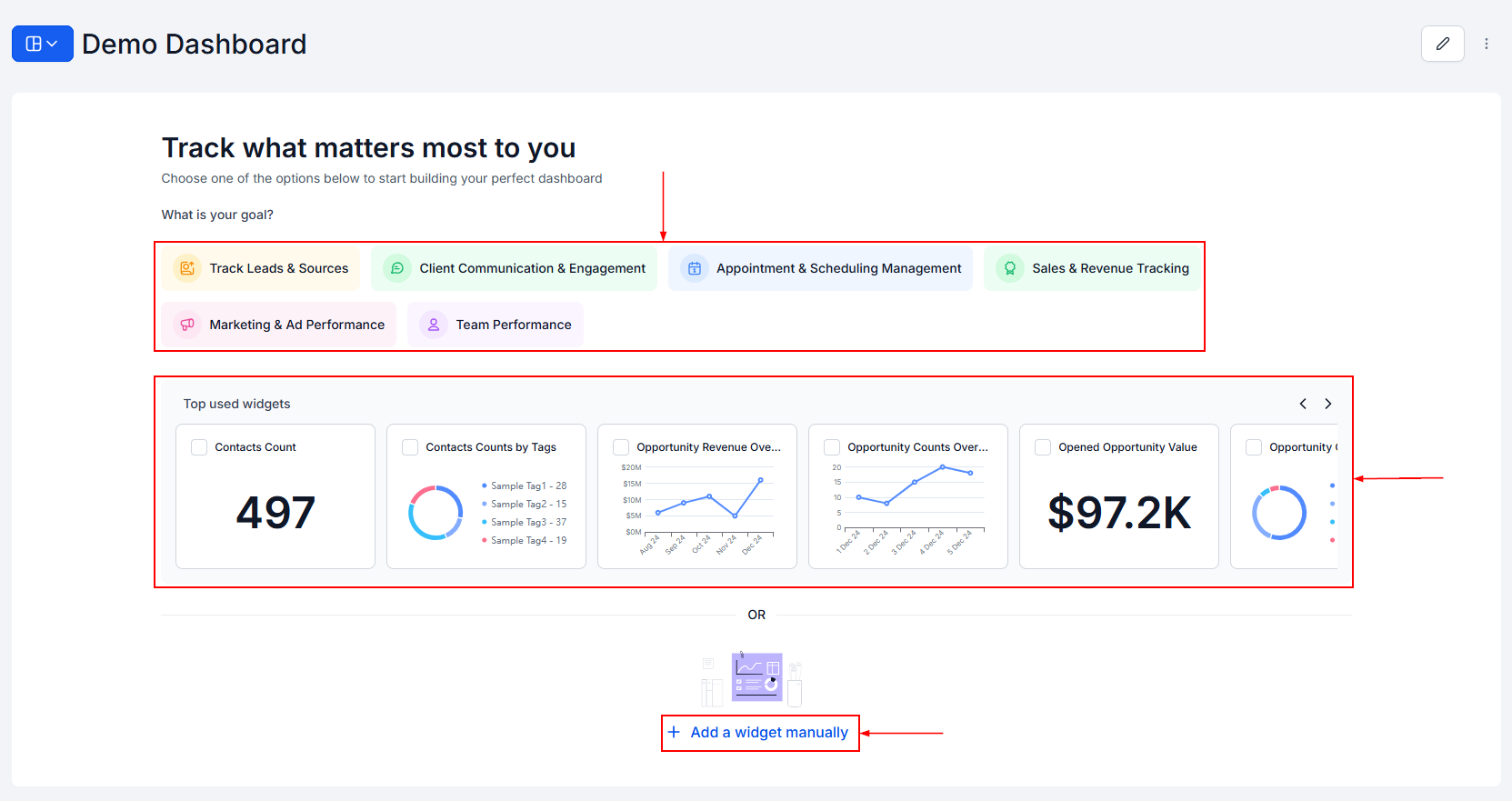Viewport: 1512px width, 801px height.
Task: Check the Contacts Counts by Tags checkbox
Action: 410,447
